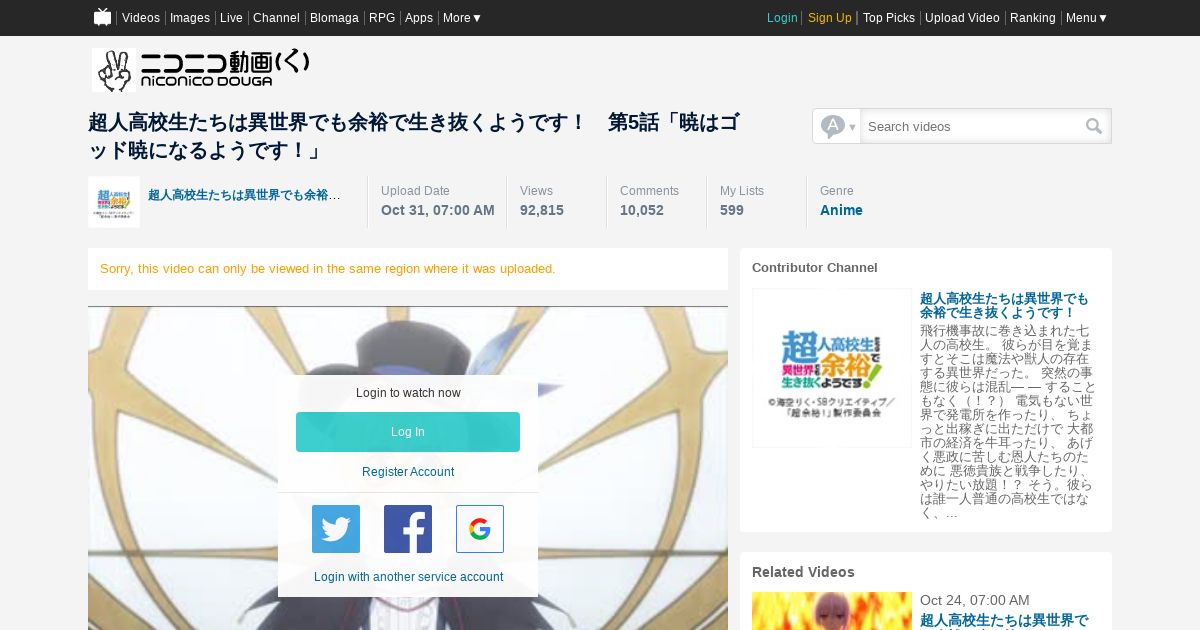Open the search mode selector dropdown
Viewport: 1200px width, 630px height.
click(x=837, y=126)
